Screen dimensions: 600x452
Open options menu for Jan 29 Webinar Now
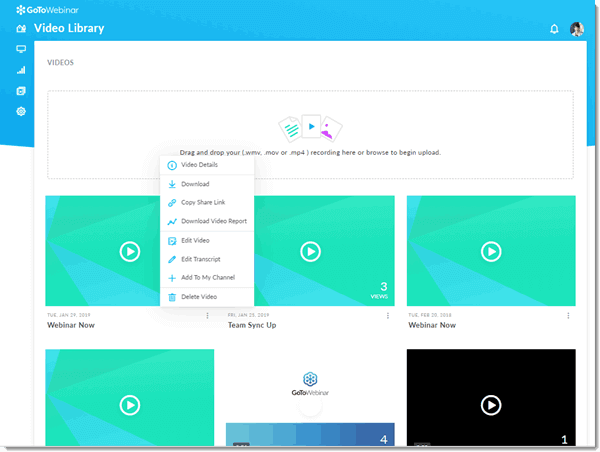207,315
